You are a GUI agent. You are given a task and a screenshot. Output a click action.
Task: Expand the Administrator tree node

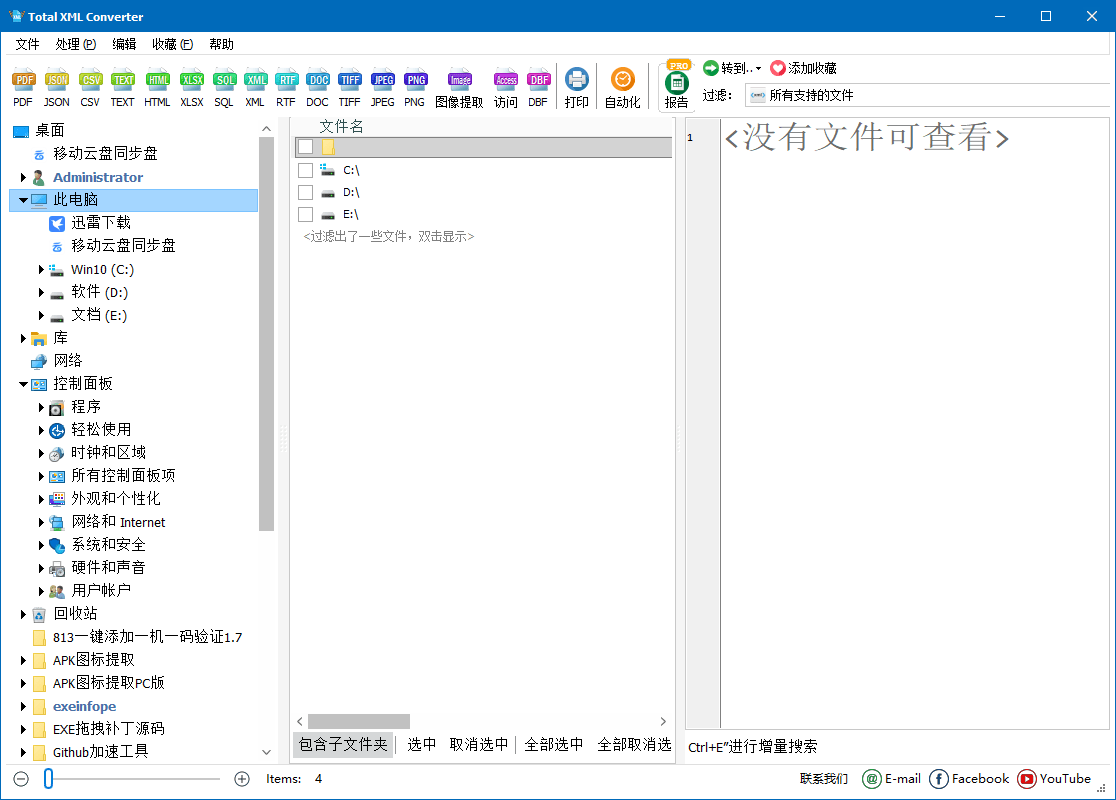point(23,177)
